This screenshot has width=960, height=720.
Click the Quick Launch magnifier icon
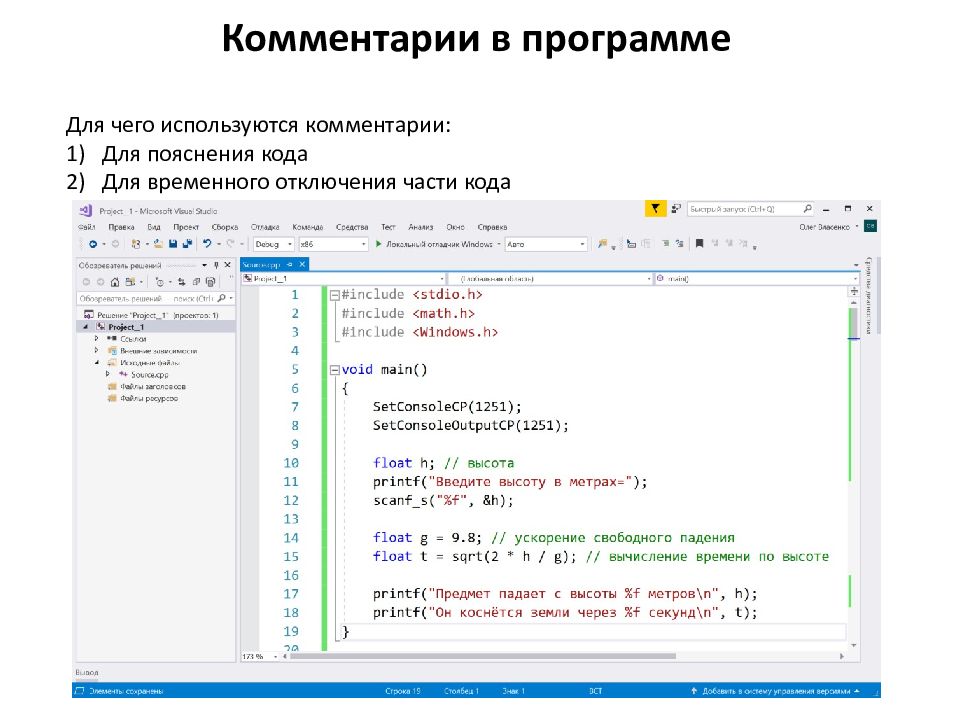[808, 209]
